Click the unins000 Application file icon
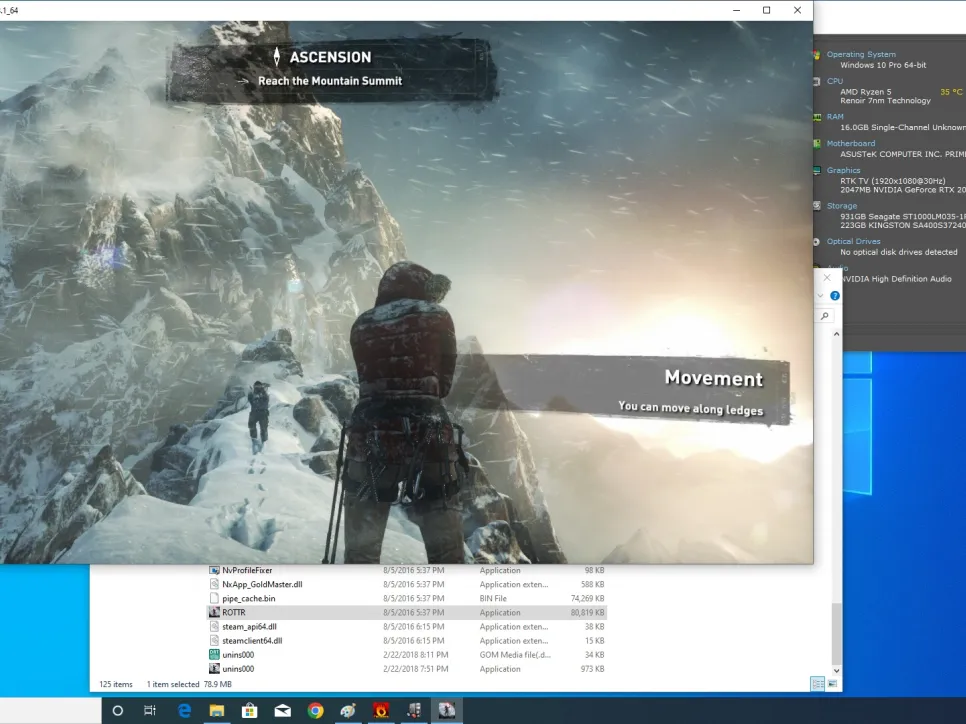 click(214, 669)
